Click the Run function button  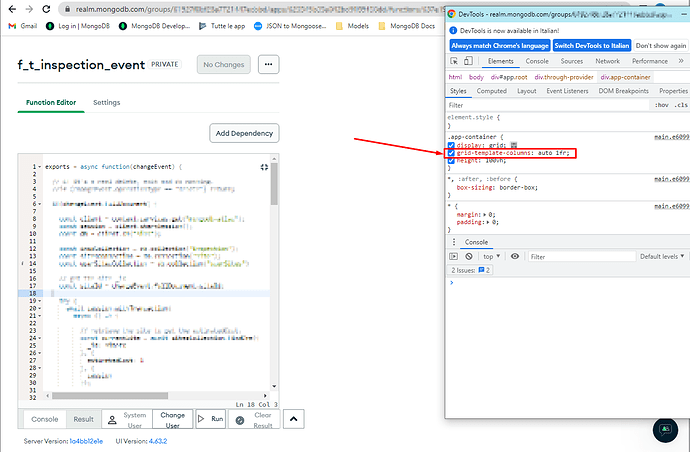pos(209,419)
